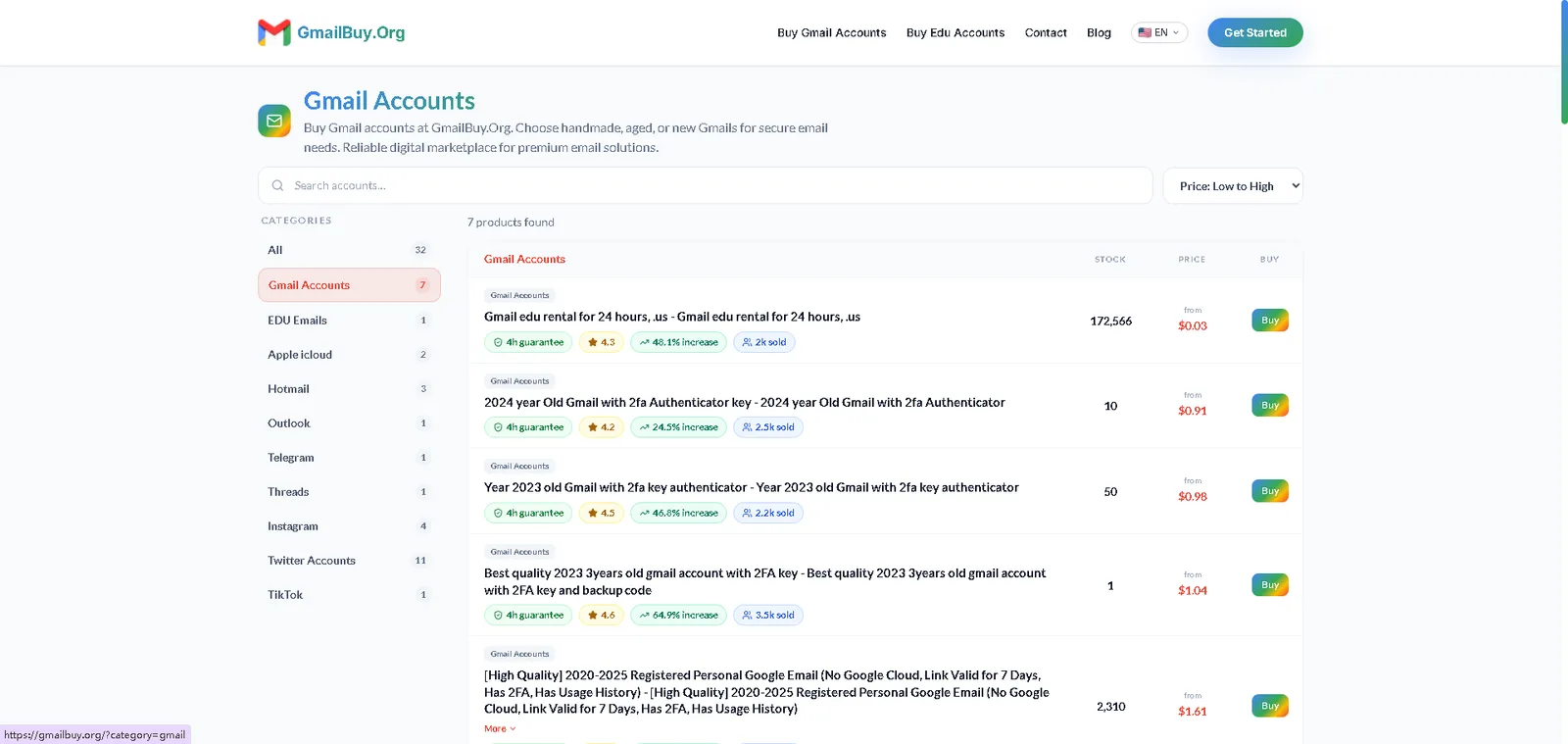Select the Outlook category
Viewport: 1568px width, 744px height.
(349, 423)
